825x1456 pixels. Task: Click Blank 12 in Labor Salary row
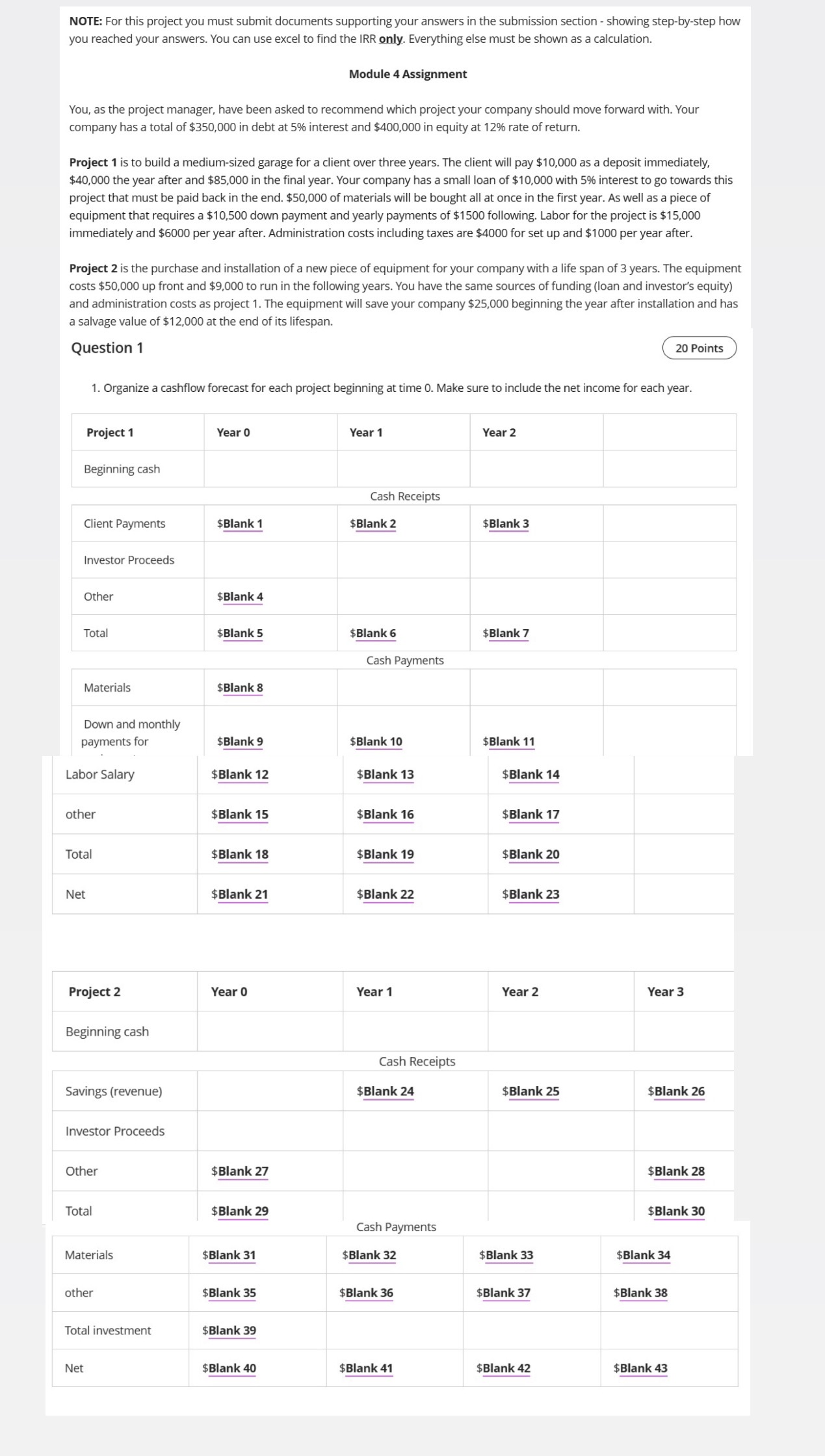pyautogui.click(x=243, y=775)
